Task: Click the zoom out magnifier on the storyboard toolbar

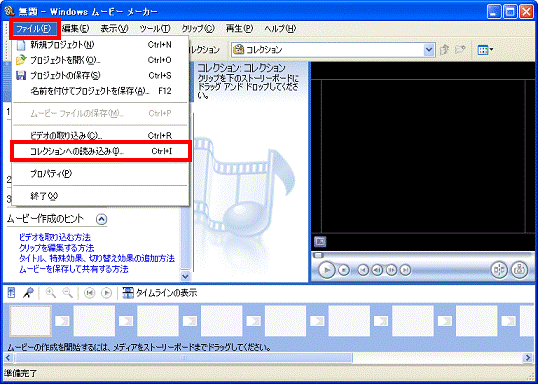Action: point(68,293)
